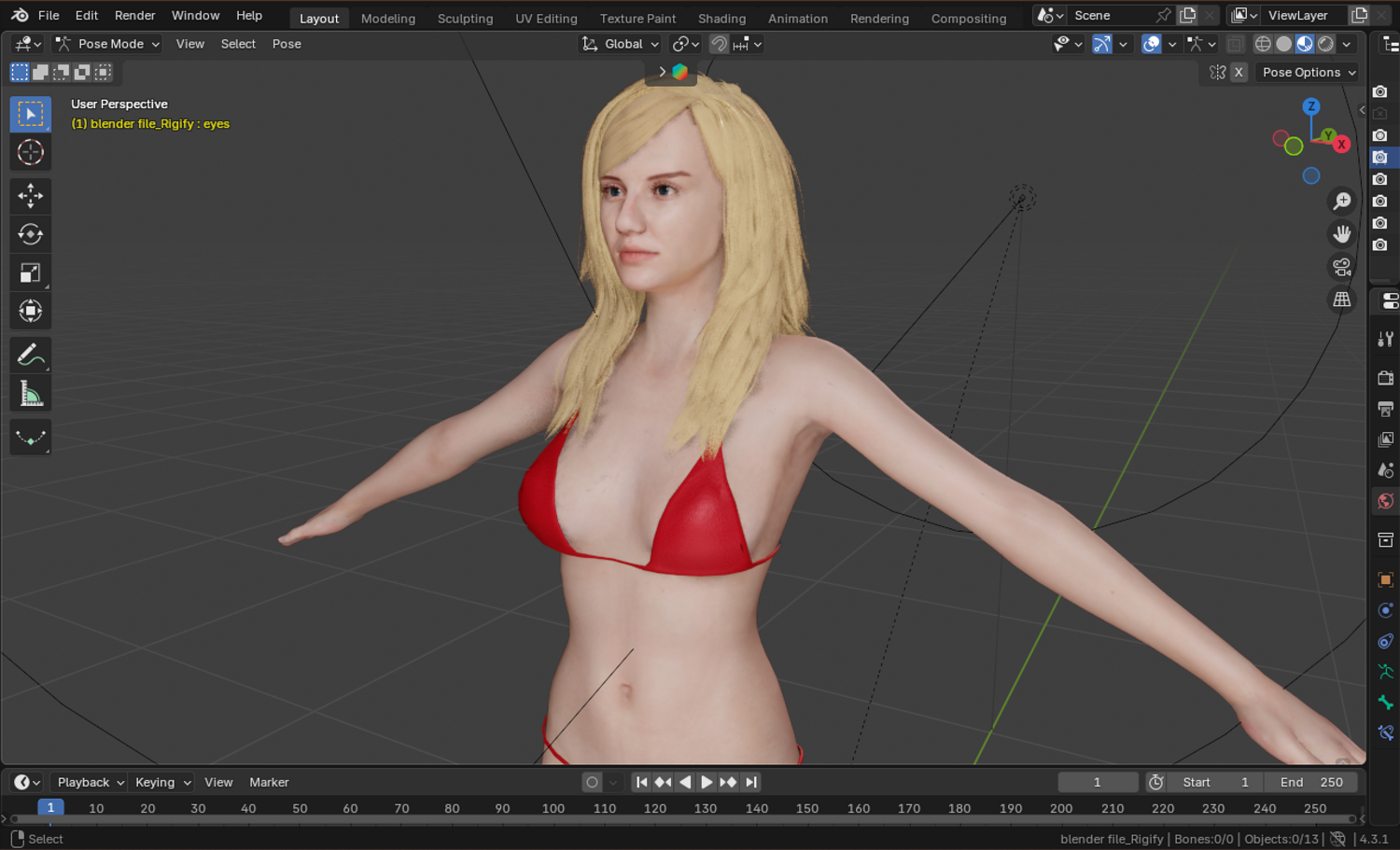Open the Playback dropdown in timeline
The image size is (1400, 850).
point(90,782)
